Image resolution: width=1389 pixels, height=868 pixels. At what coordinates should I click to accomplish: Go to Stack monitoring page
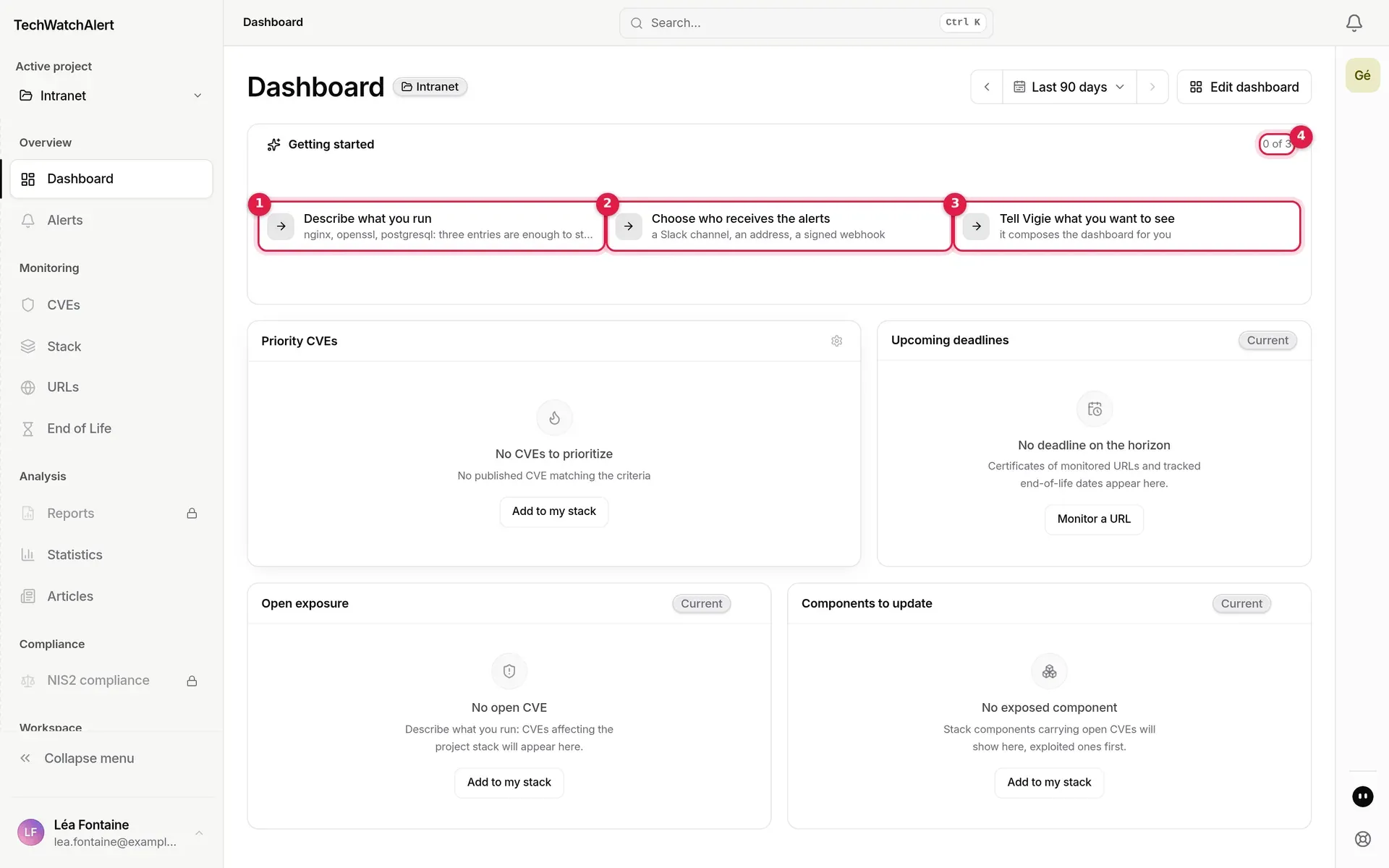111,346
